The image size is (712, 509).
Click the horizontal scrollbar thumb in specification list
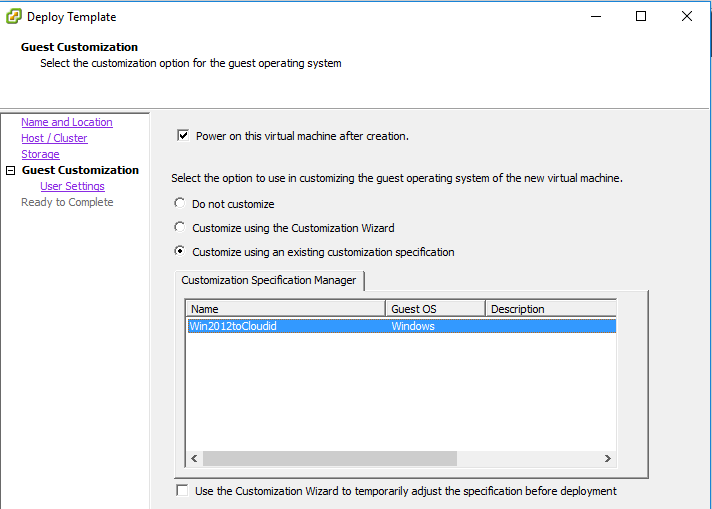pyautogui.click(x=330, y=458)
